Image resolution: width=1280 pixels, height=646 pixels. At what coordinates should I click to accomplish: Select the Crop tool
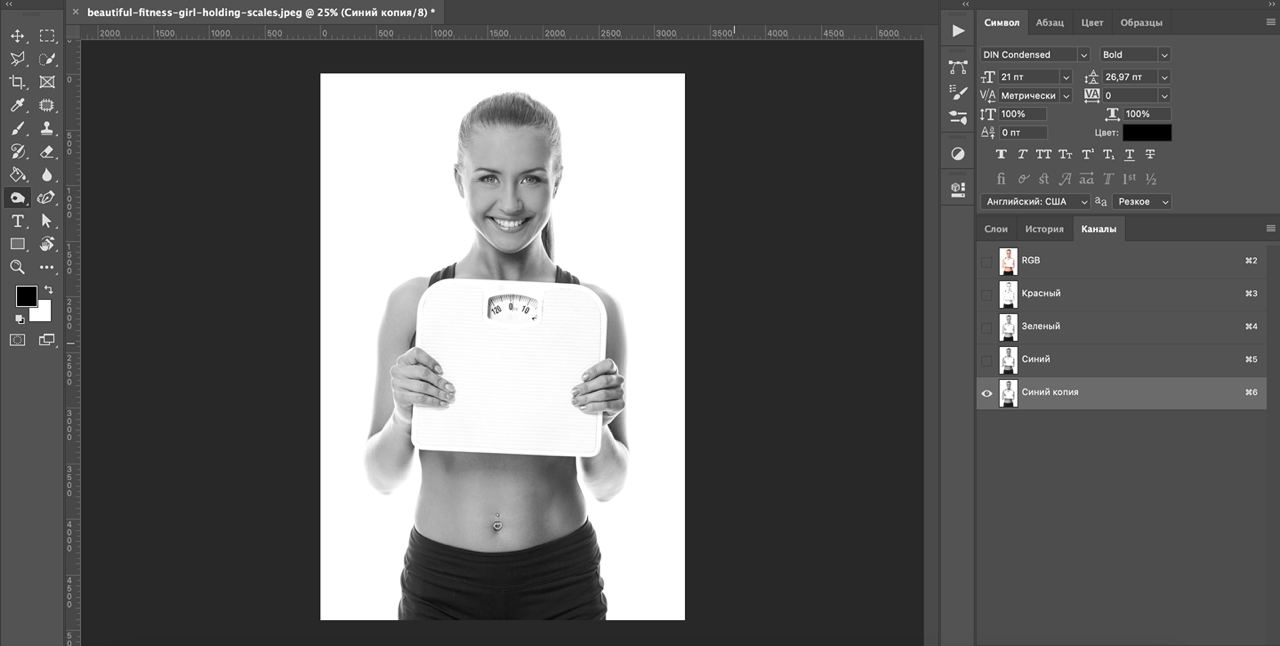coord(17,82)
